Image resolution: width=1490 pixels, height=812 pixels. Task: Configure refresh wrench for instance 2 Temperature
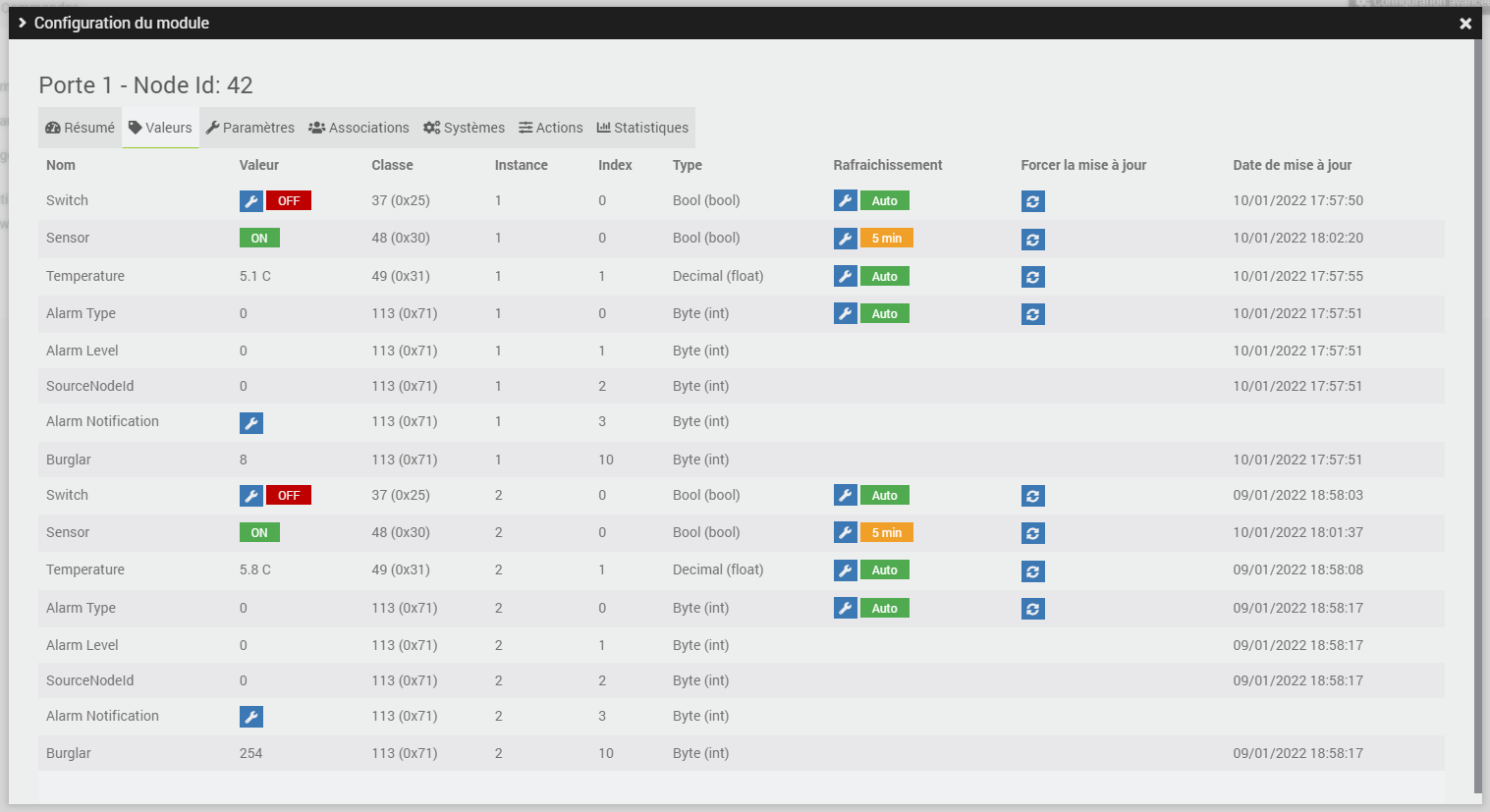pyautogui.click(x=846, y=570)
